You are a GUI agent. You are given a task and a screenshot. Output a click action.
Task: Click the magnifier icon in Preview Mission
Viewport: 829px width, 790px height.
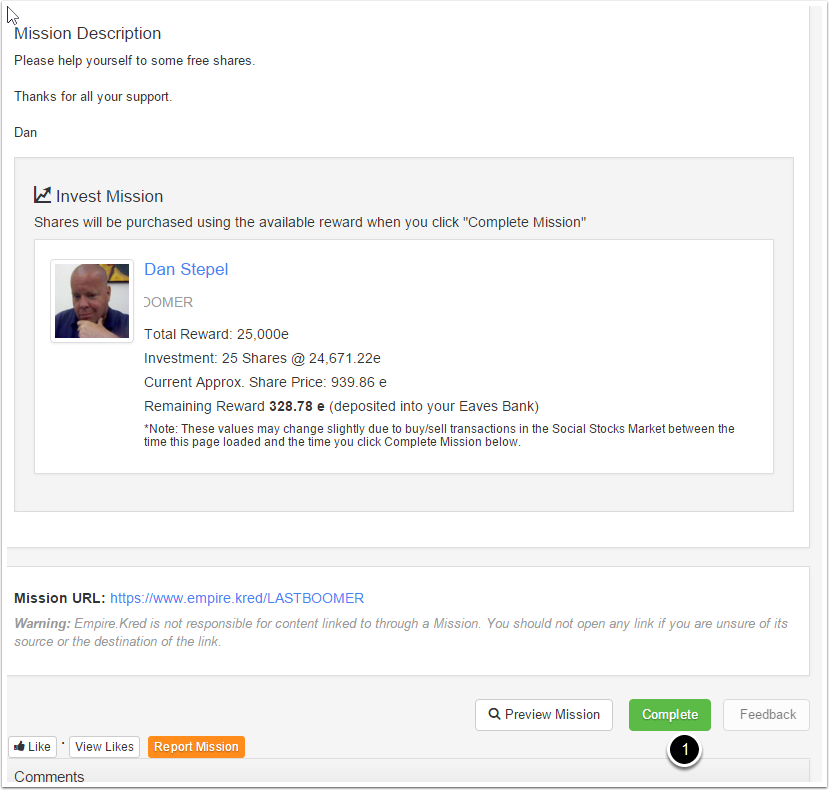click(x=493, y=715)
